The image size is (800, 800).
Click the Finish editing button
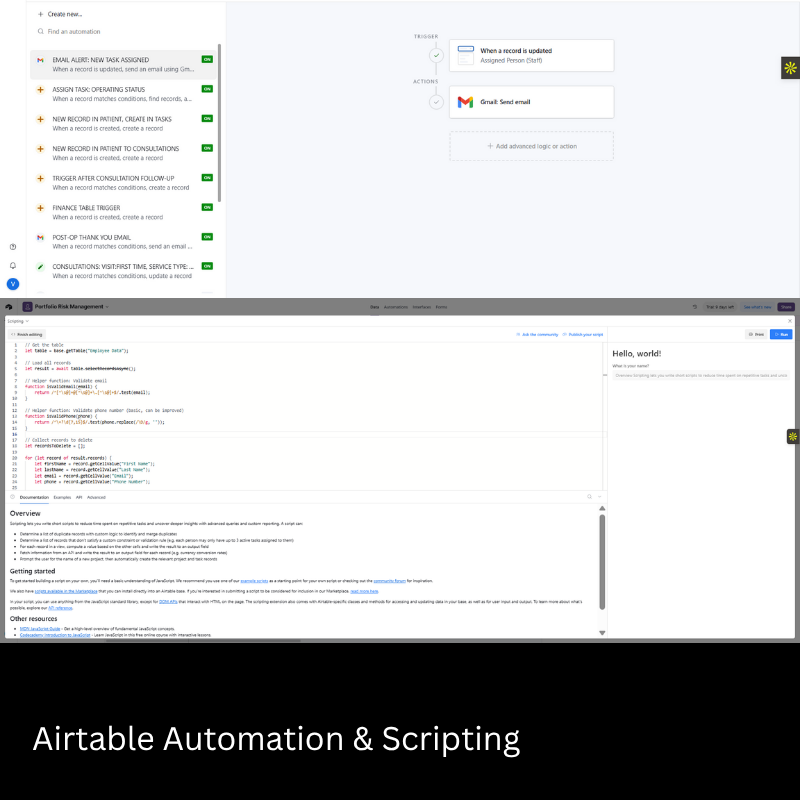tap(27, 335)
